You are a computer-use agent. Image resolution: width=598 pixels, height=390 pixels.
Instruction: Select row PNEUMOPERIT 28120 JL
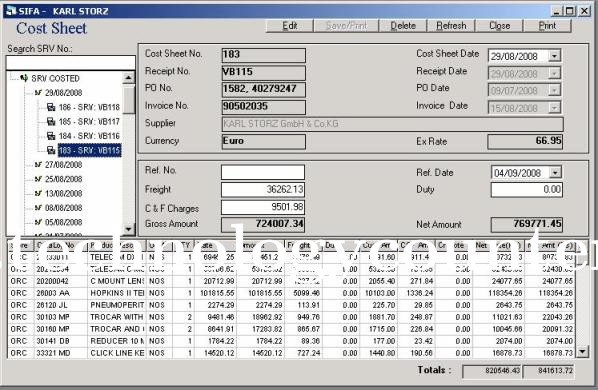291,305
